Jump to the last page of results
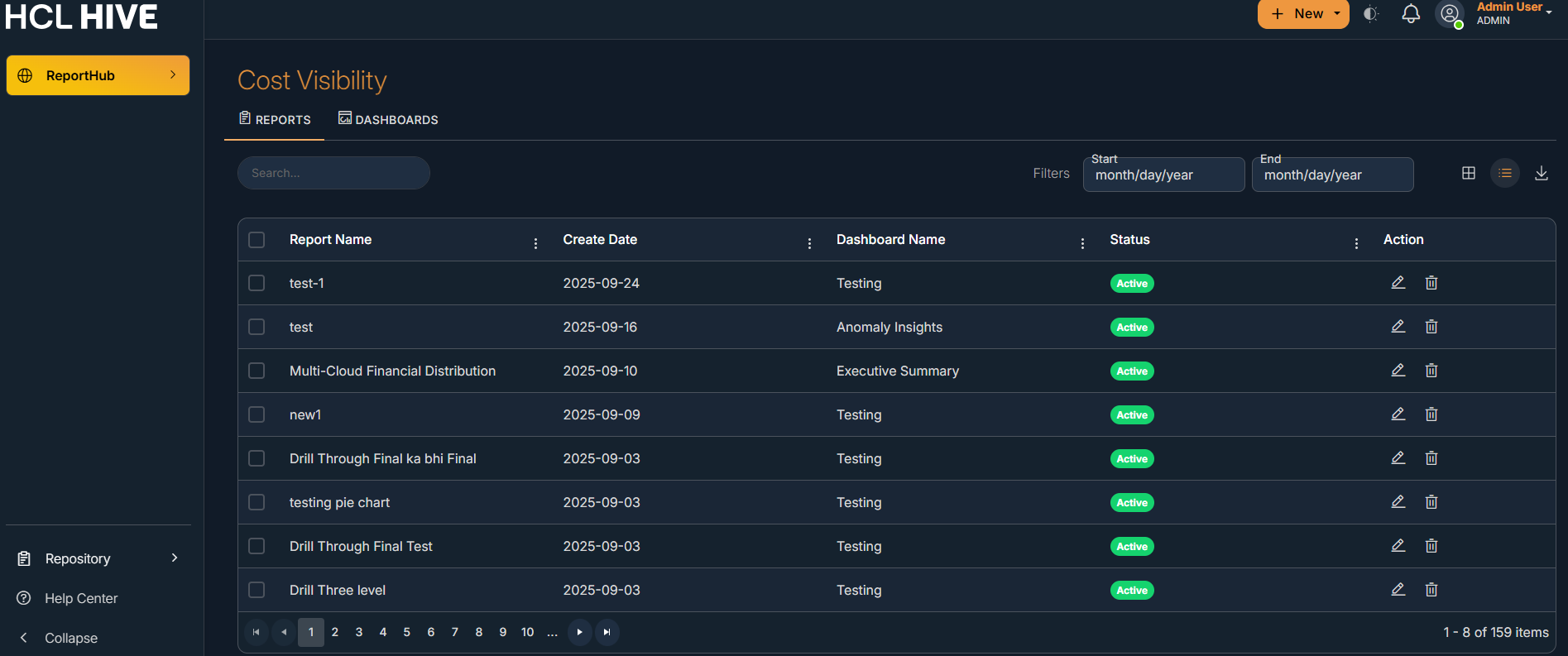 click(607, 632)
